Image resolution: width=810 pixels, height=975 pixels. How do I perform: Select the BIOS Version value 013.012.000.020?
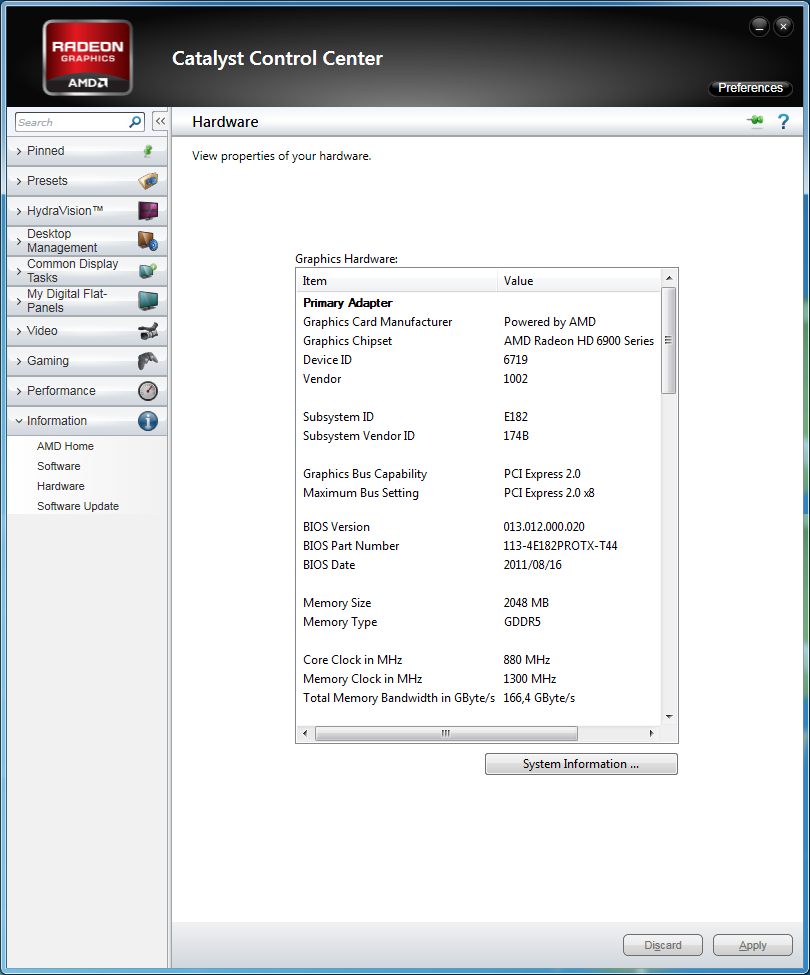(x=544, y=527)
